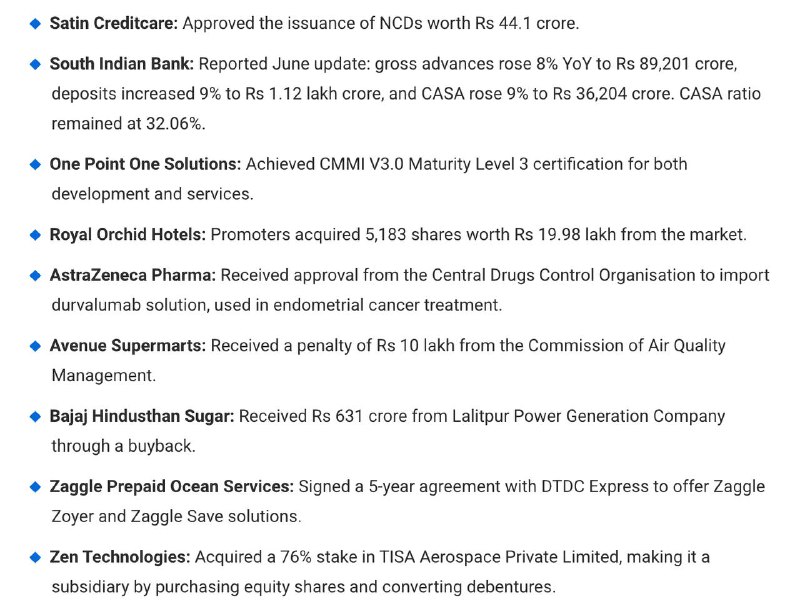The width and height of the screenshot is (800, 616).
Task: Click the bold South Indian Bank heading
Action: [121, 64]
